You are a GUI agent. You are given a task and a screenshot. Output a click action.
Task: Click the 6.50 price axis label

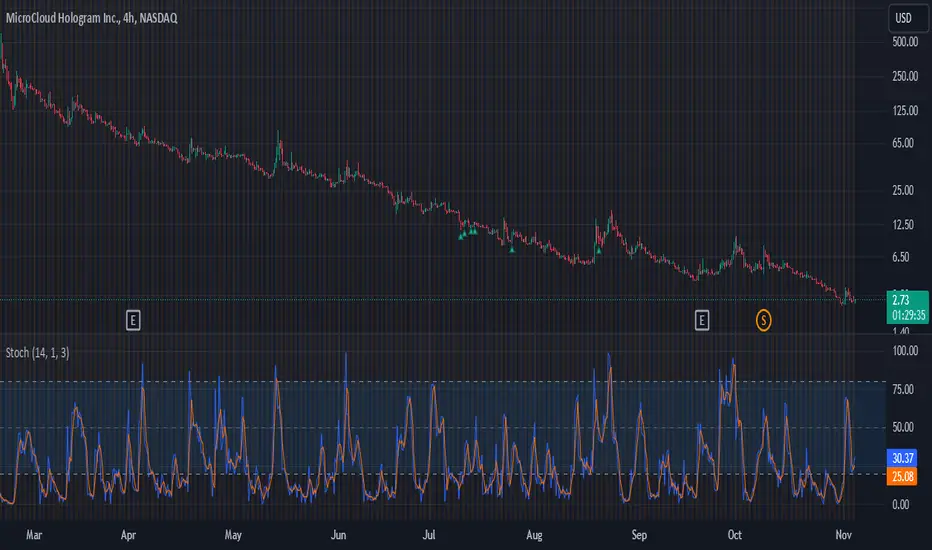pos(900,257)
